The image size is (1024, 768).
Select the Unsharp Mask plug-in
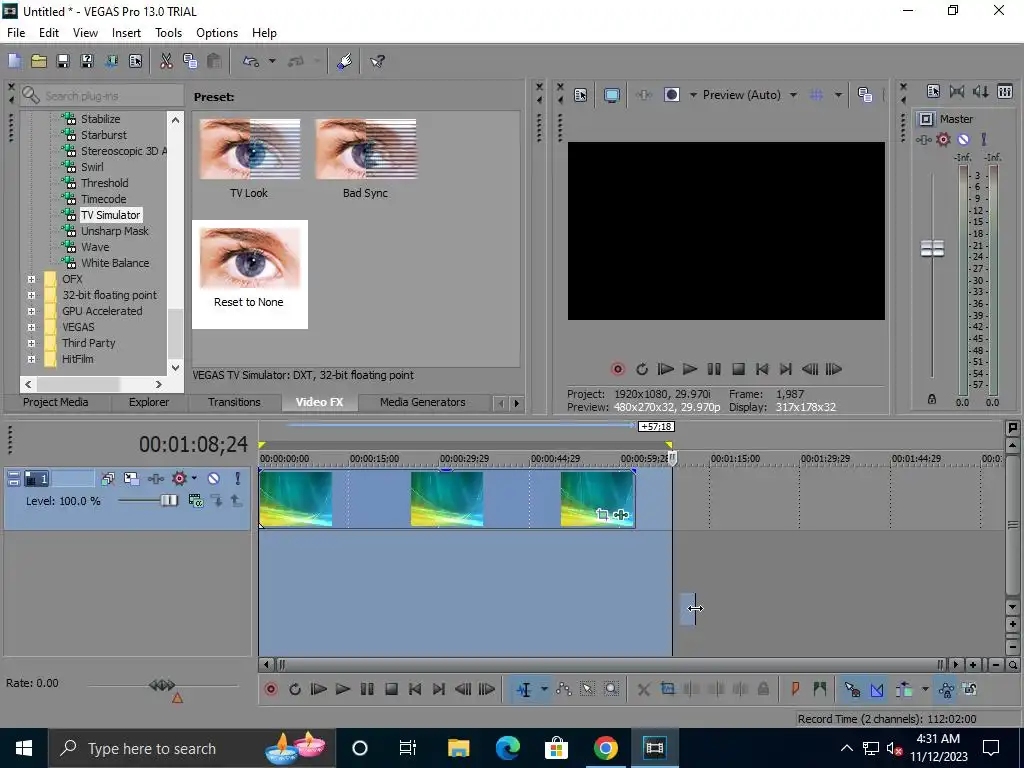[114, 231]
